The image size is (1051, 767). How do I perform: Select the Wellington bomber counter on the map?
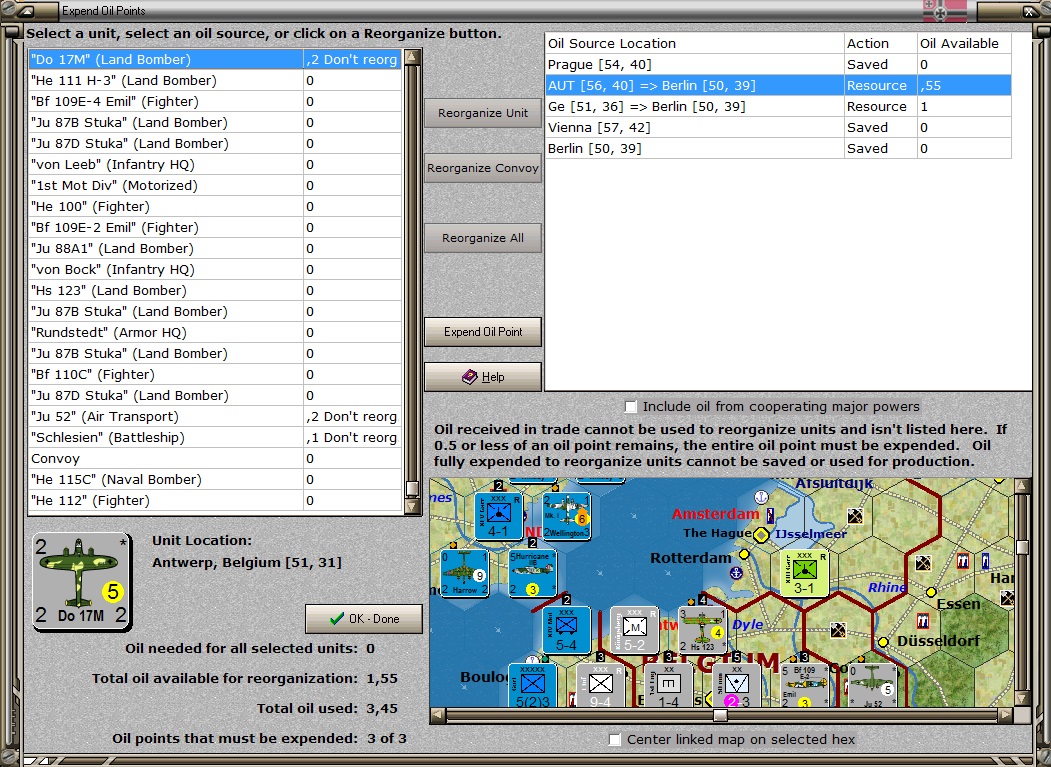click(x=566, y=516)
